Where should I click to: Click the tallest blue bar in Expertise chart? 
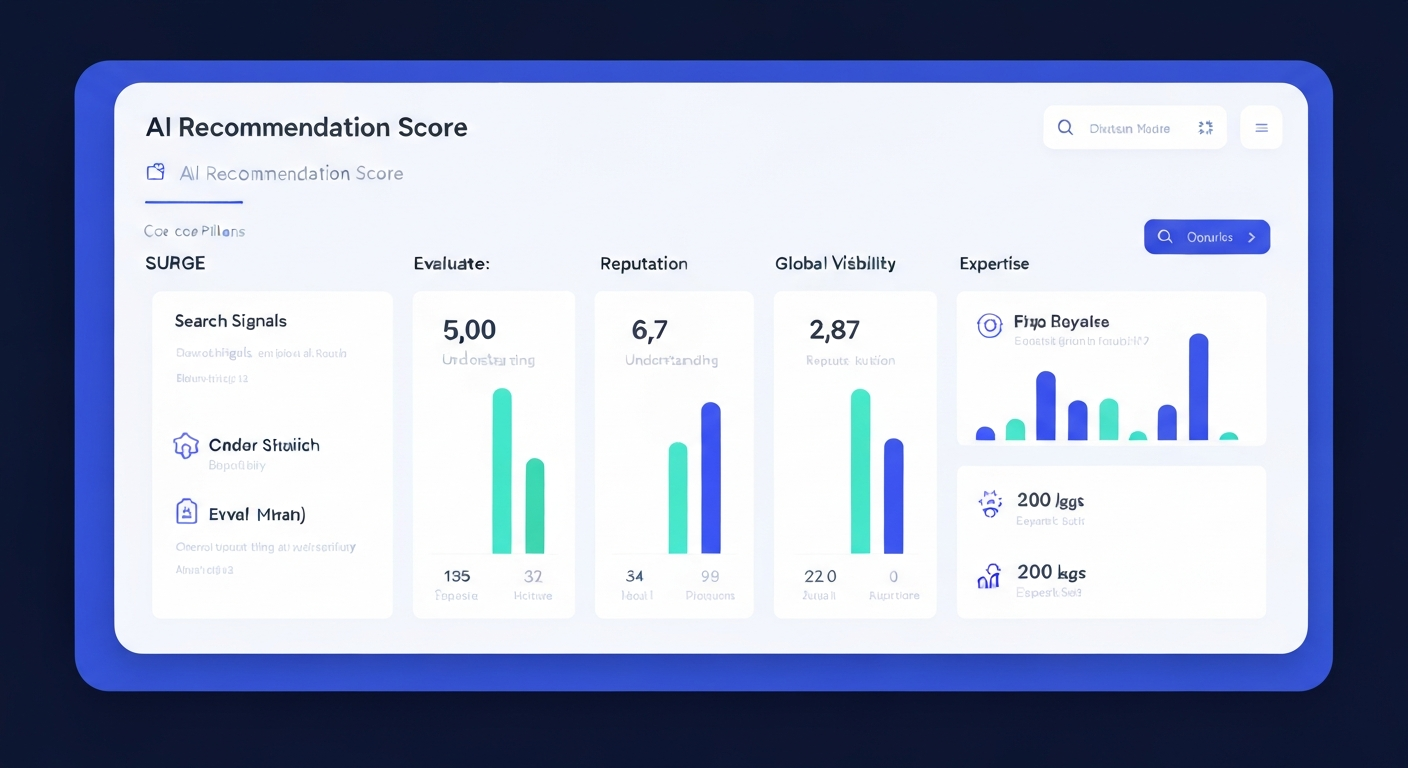[x=1198, y=387]
